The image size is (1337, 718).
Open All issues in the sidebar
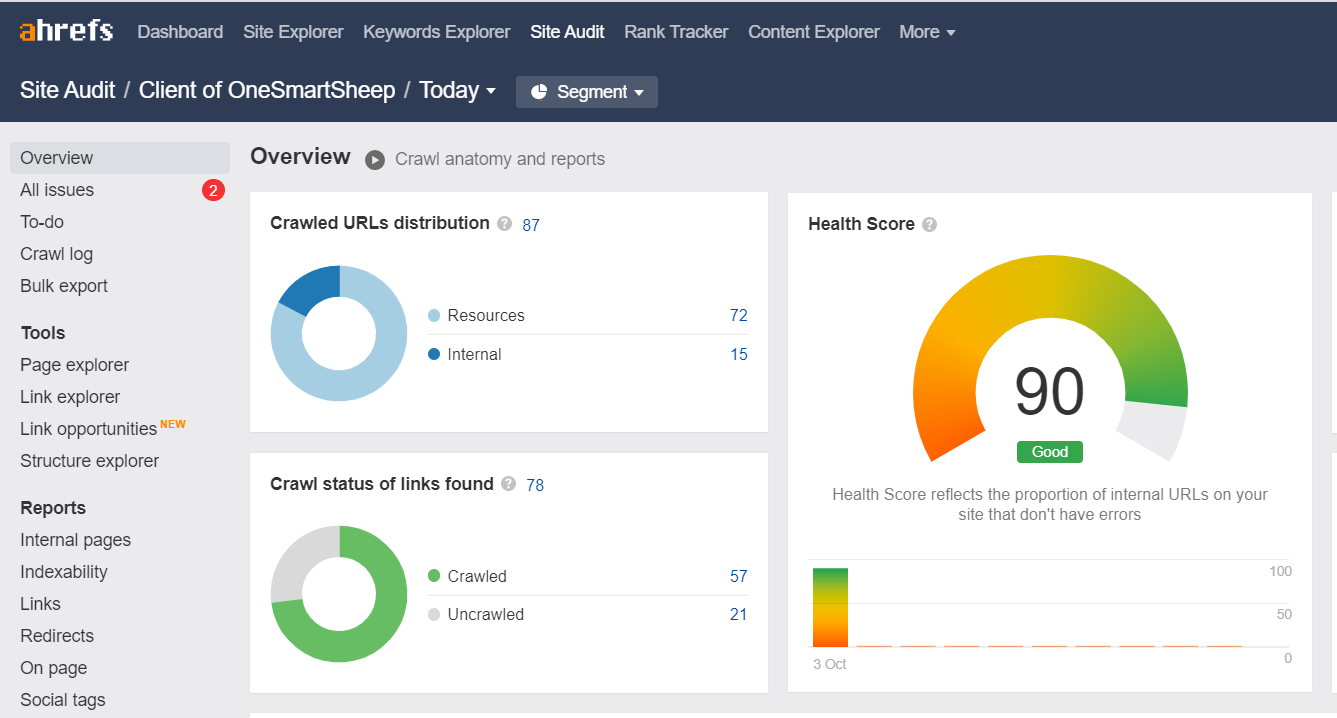[57, 190]
